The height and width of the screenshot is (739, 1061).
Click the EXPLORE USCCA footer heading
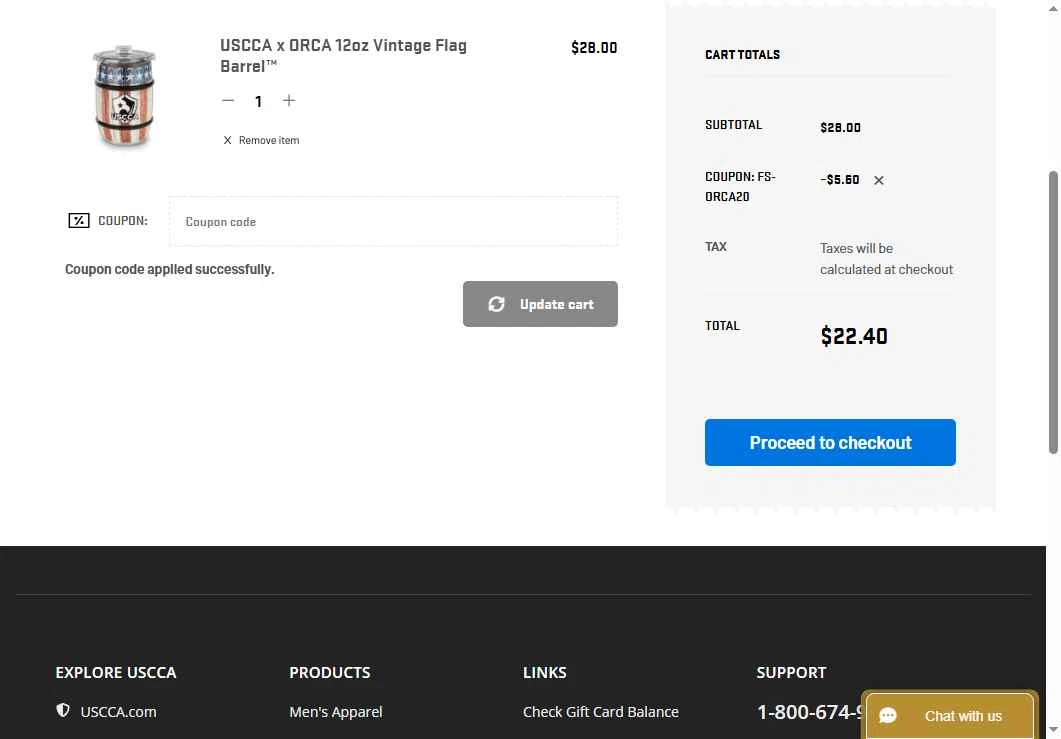click(116, 673)
